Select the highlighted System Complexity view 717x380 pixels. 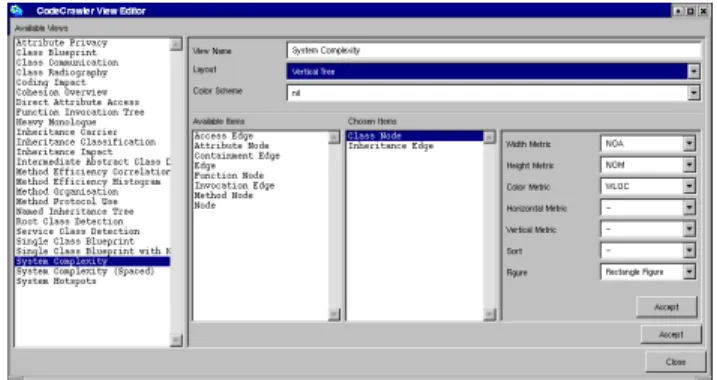pos(92,261)
